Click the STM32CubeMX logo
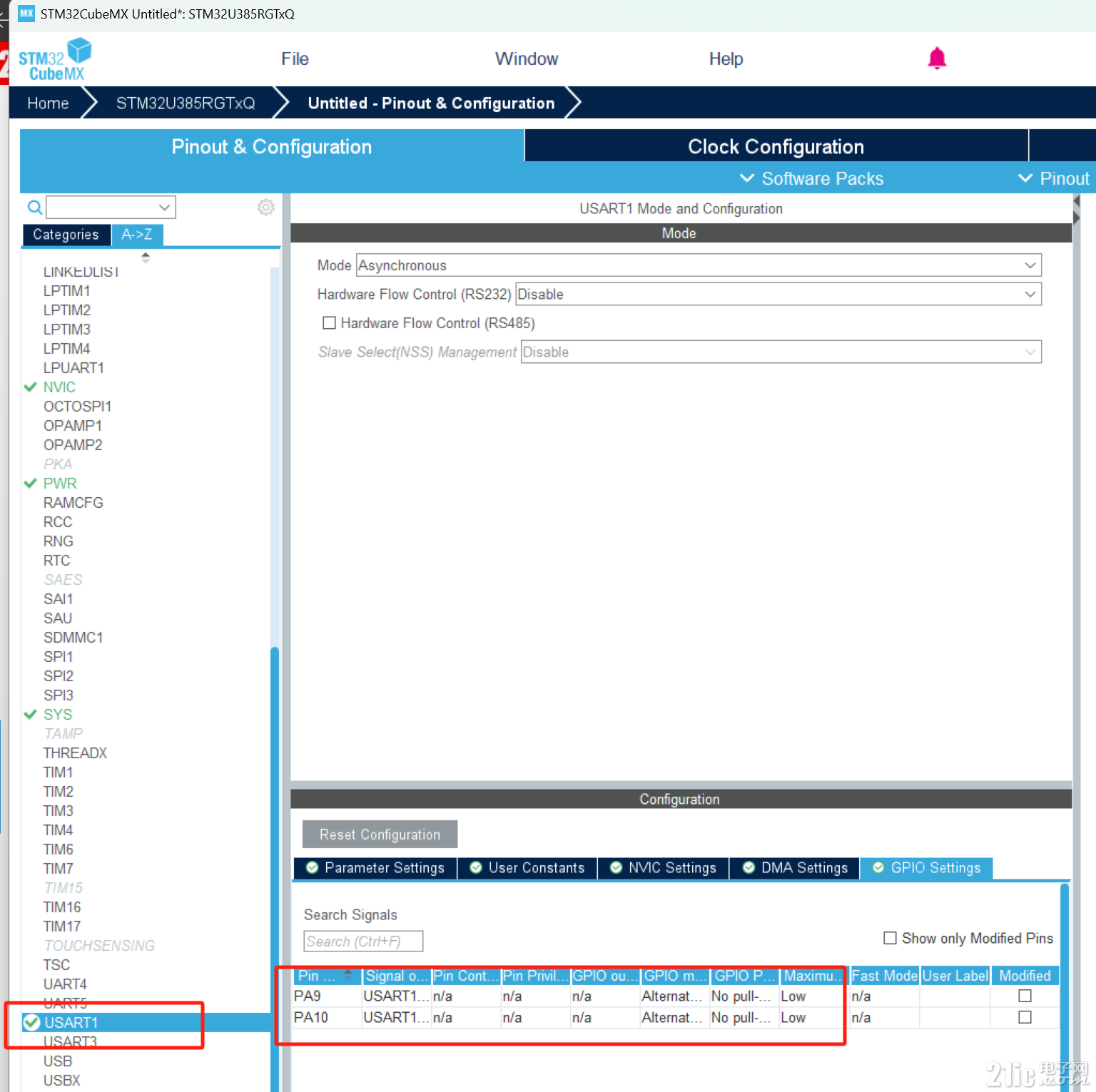The width and height of the screenshot is (1096, 1092). [55, 59]
